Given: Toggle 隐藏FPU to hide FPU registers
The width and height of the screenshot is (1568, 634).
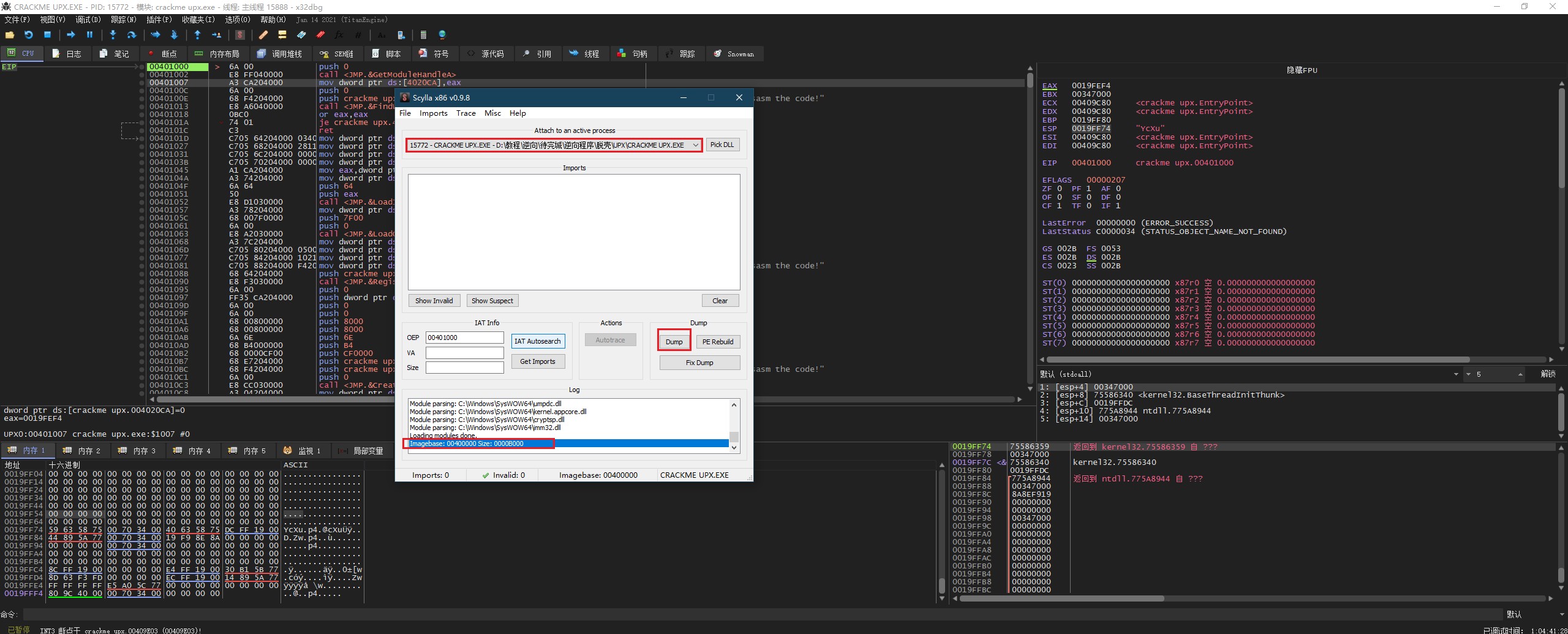Looking at the screenshot, I should click(x=1302, y=70).
